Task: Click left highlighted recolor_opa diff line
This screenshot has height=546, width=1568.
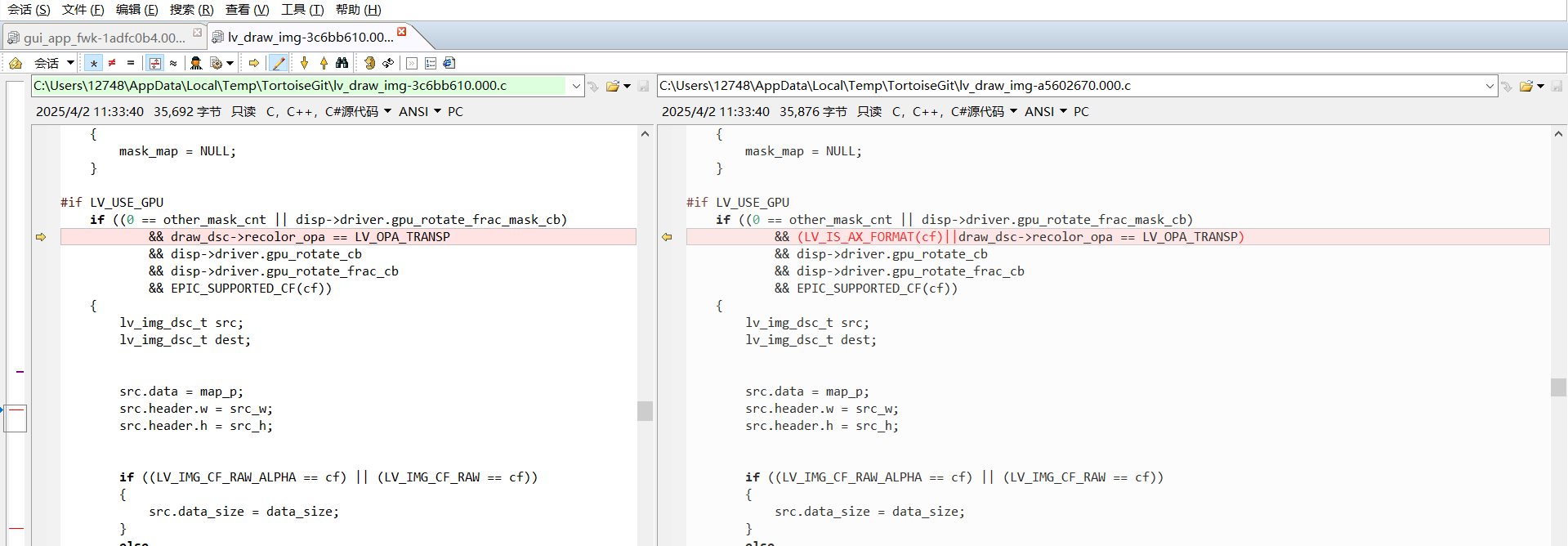Action: tap(348, 237)
